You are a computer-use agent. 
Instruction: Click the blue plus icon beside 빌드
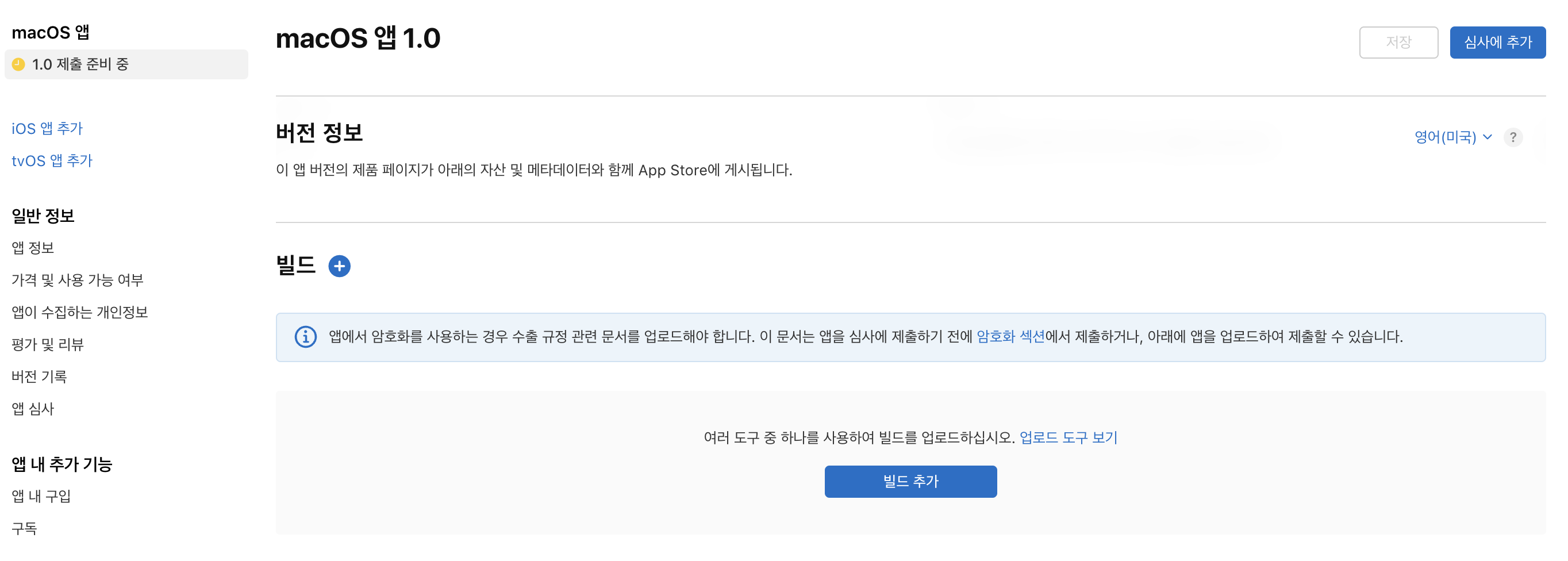point(339,266)
